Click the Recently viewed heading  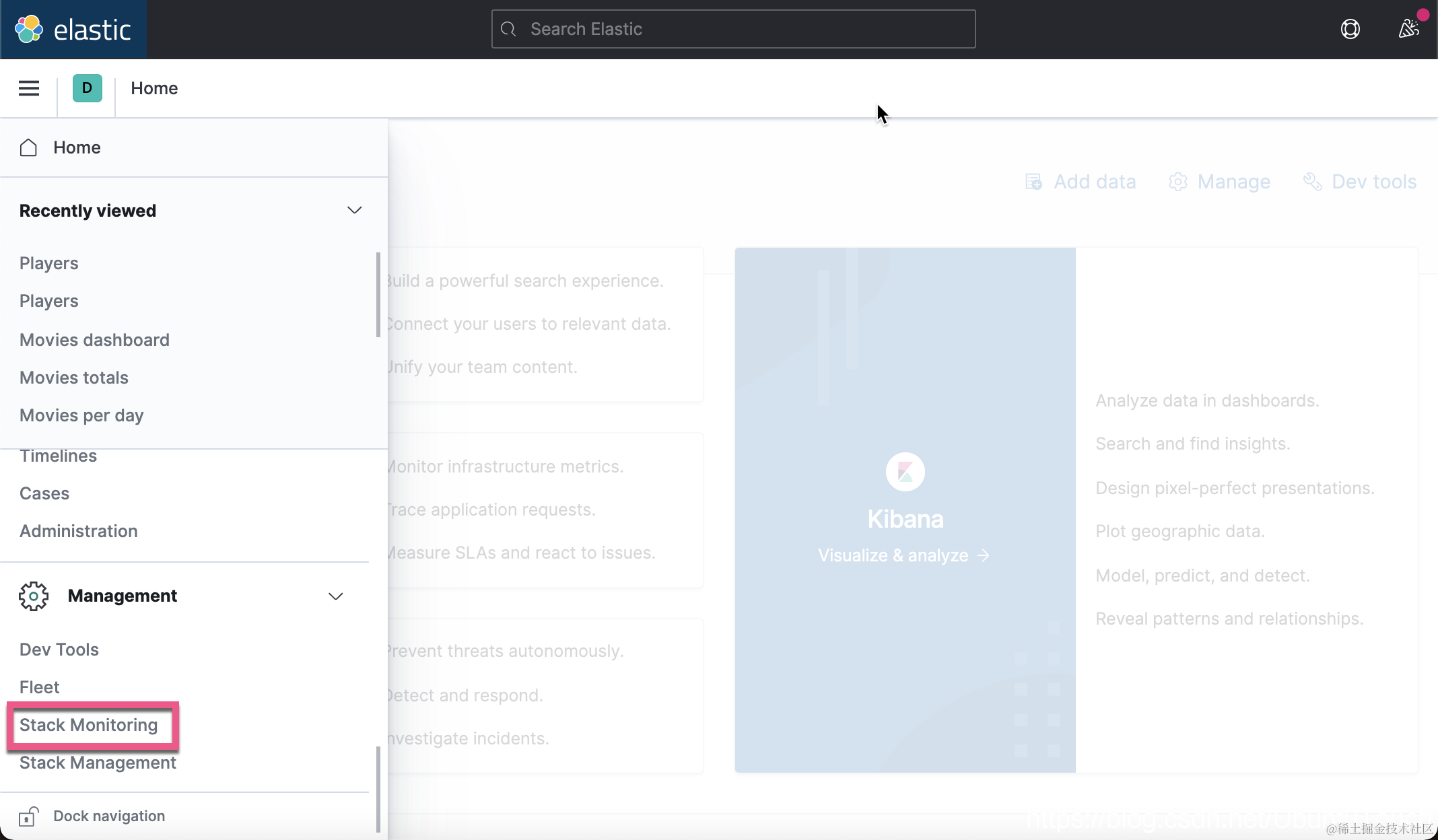pos(88,211)
